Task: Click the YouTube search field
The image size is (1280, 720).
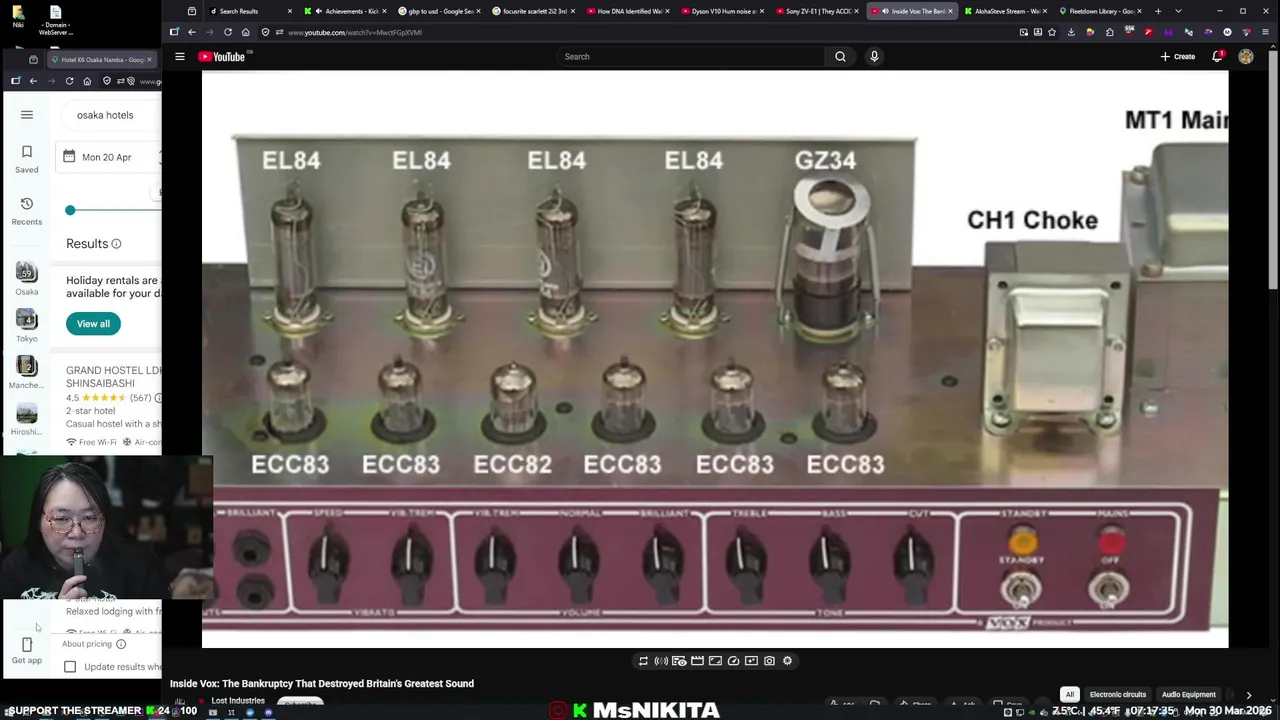Action: tap(690, 57)
